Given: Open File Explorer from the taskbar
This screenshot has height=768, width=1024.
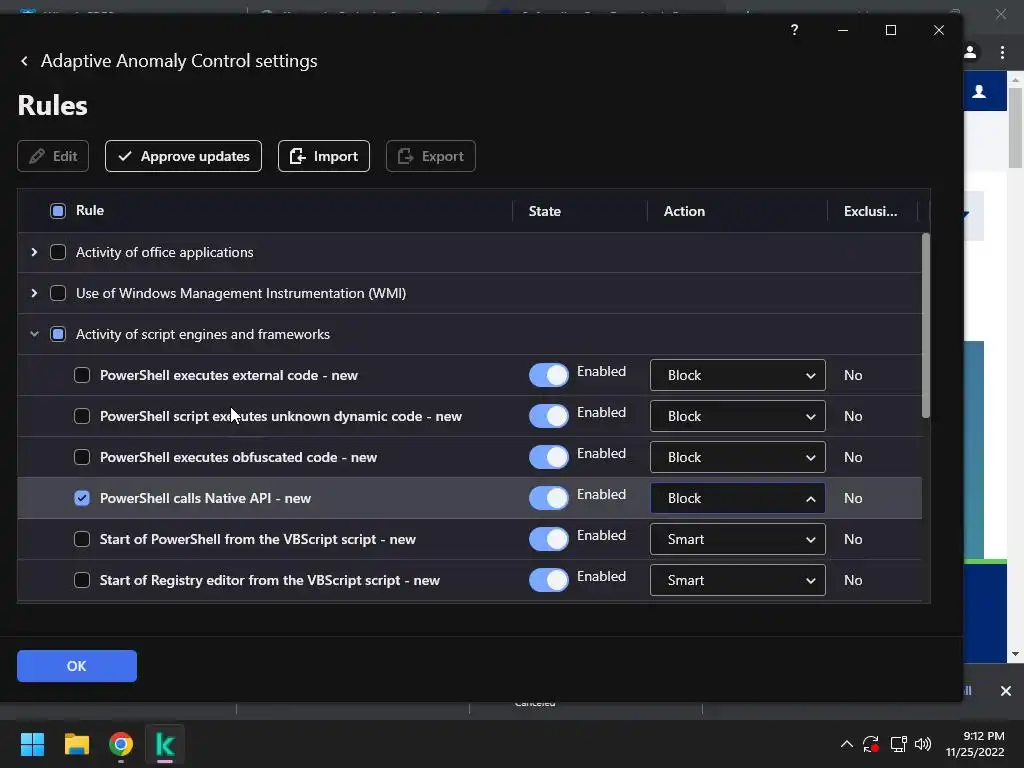Looking at the screenshot, I should click(76, 744).
